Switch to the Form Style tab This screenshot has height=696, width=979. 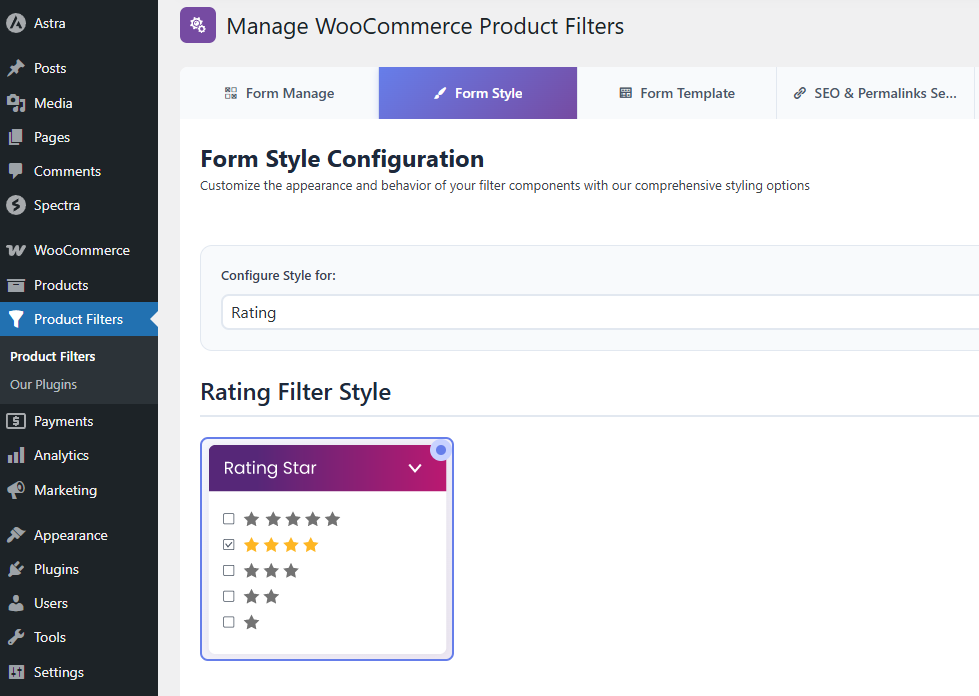(478, 93)
